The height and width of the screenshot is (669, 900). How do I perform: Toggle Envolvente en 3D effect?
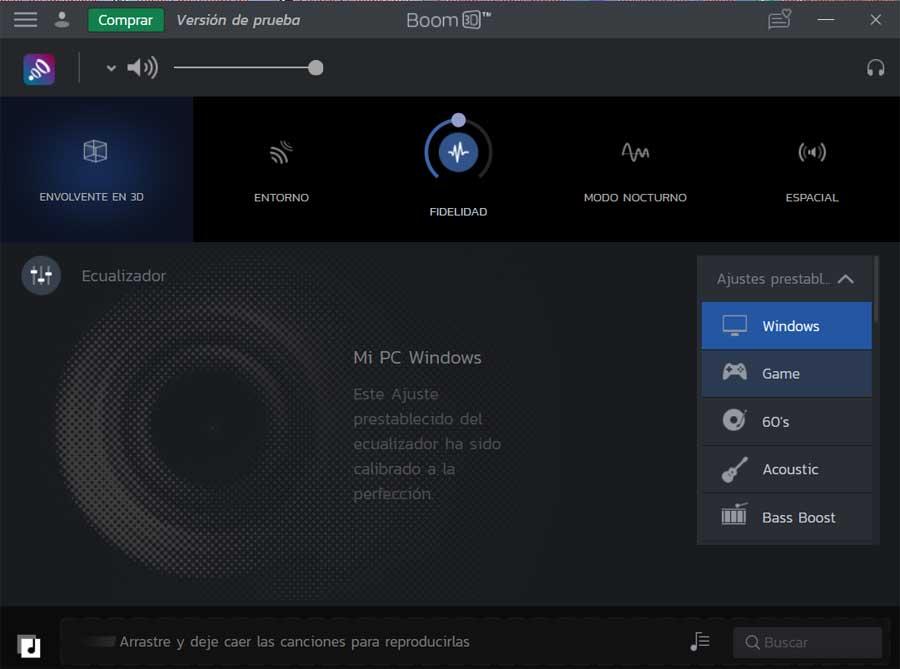[96, 169]
